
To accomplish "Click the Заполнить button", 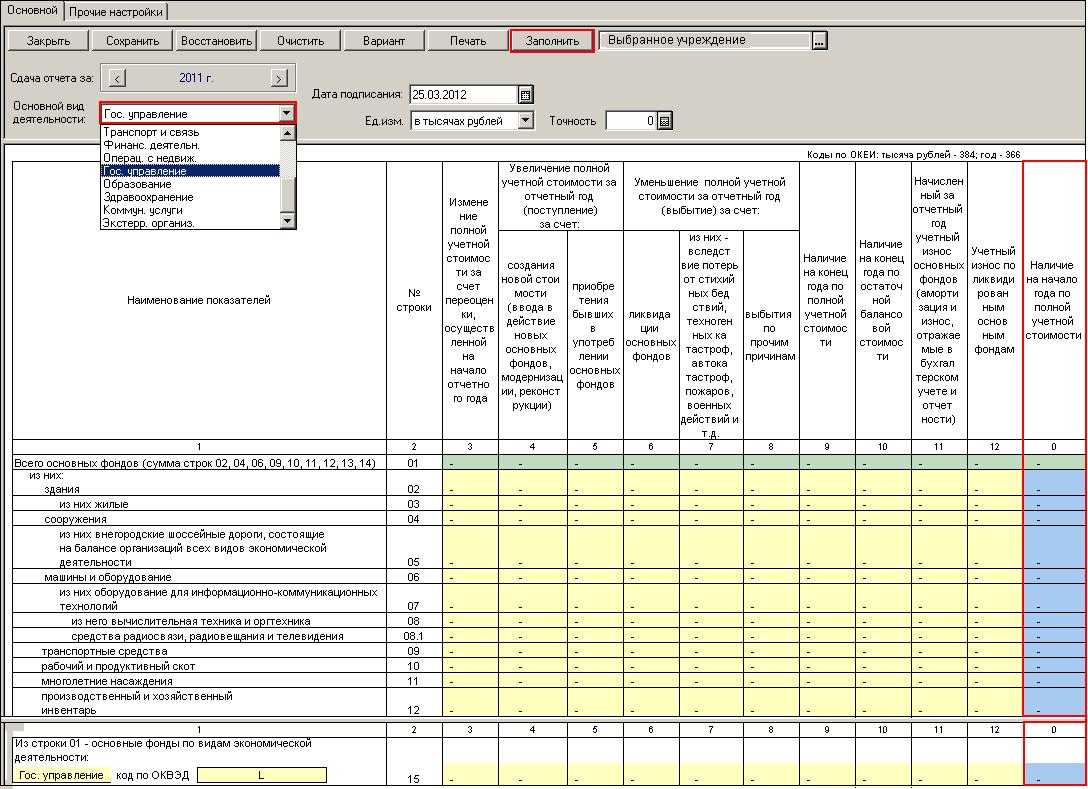I will (x=552, y=41).
